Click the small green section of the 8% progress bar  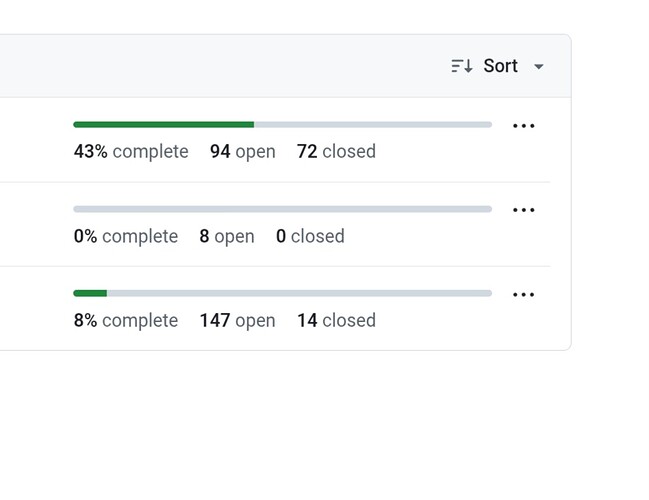[90, 293]
